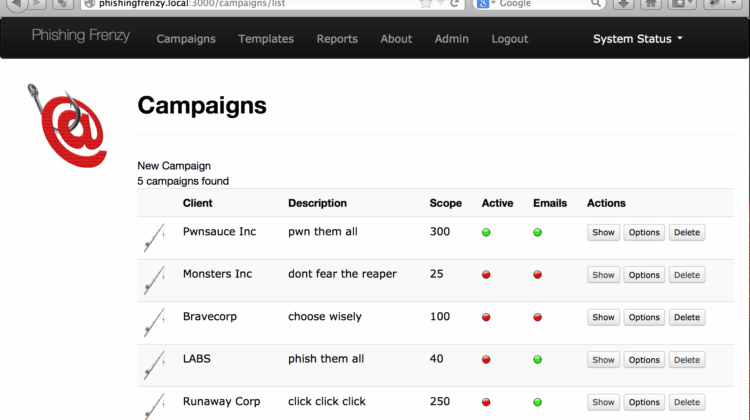Delete the LABS campaign
Screen dimensions: 750x420
[687, 360]
